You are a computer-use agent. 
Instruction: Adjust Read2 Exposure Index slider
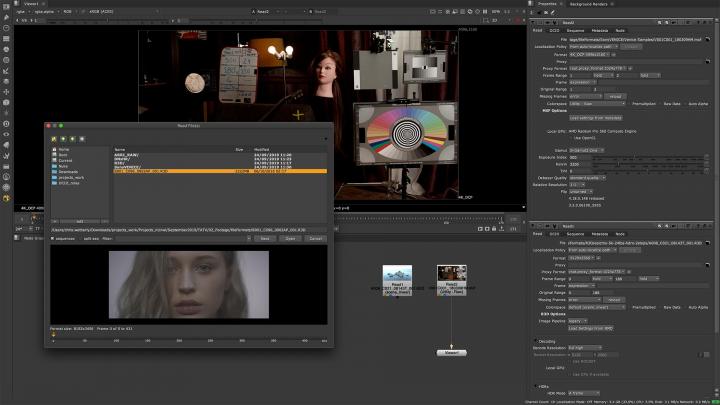(648, 158)
